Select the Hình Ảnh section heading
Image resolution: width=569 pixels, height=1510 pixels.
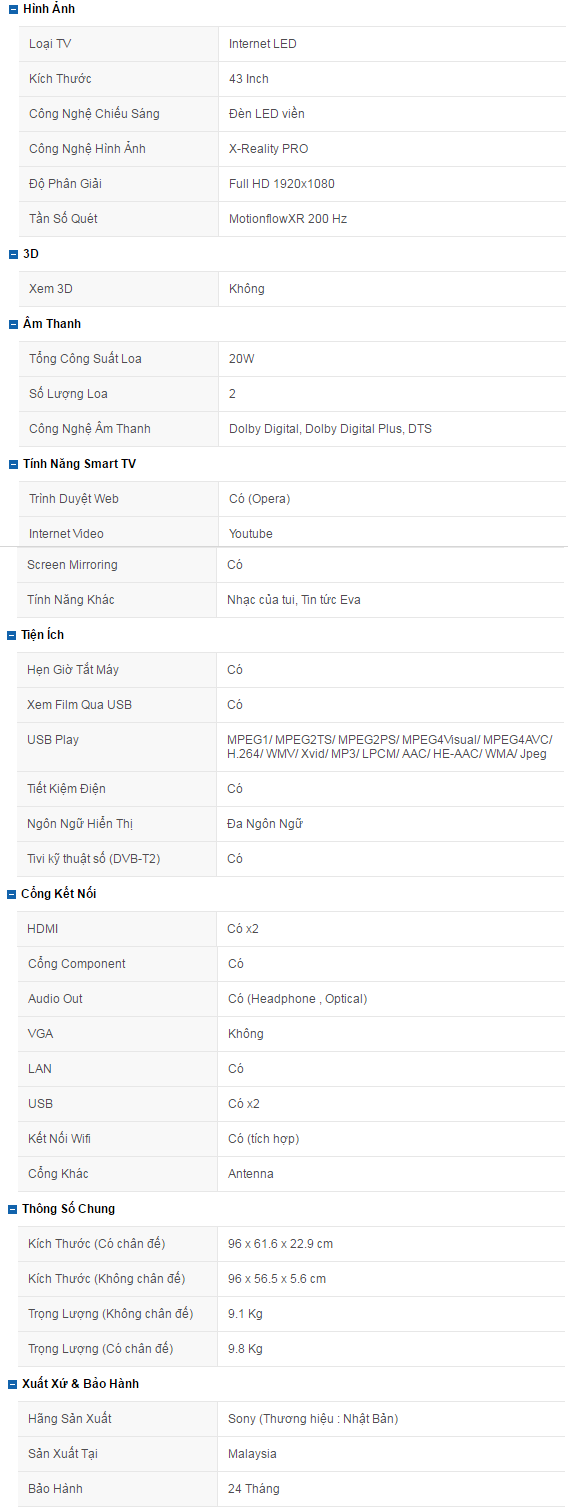click(49, 9)
